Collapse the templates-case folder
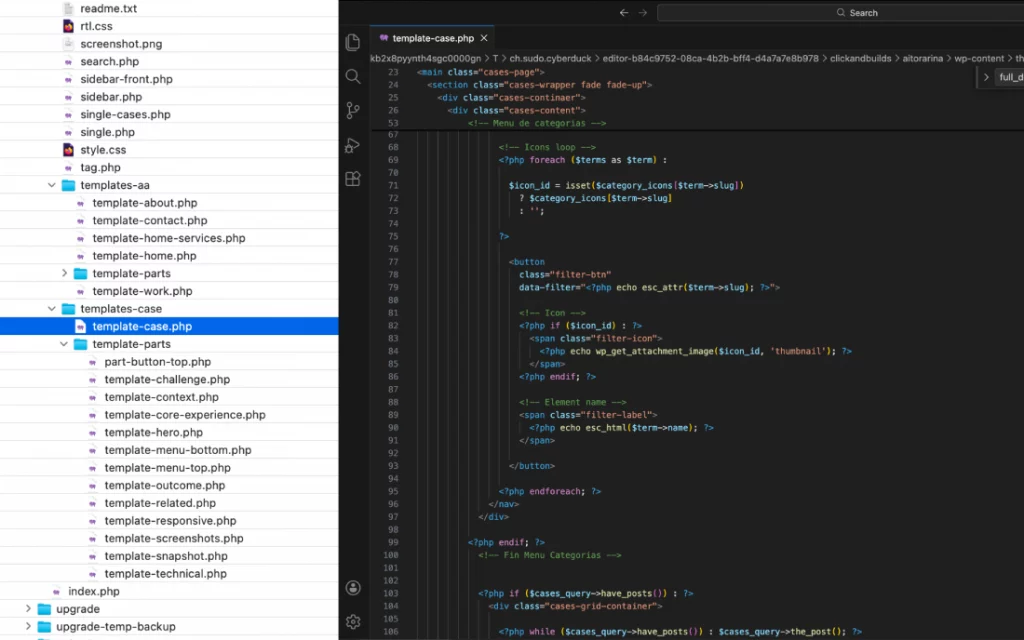Image resolution: width=1024 pixels, height=640 pixels. click(51, 308)
